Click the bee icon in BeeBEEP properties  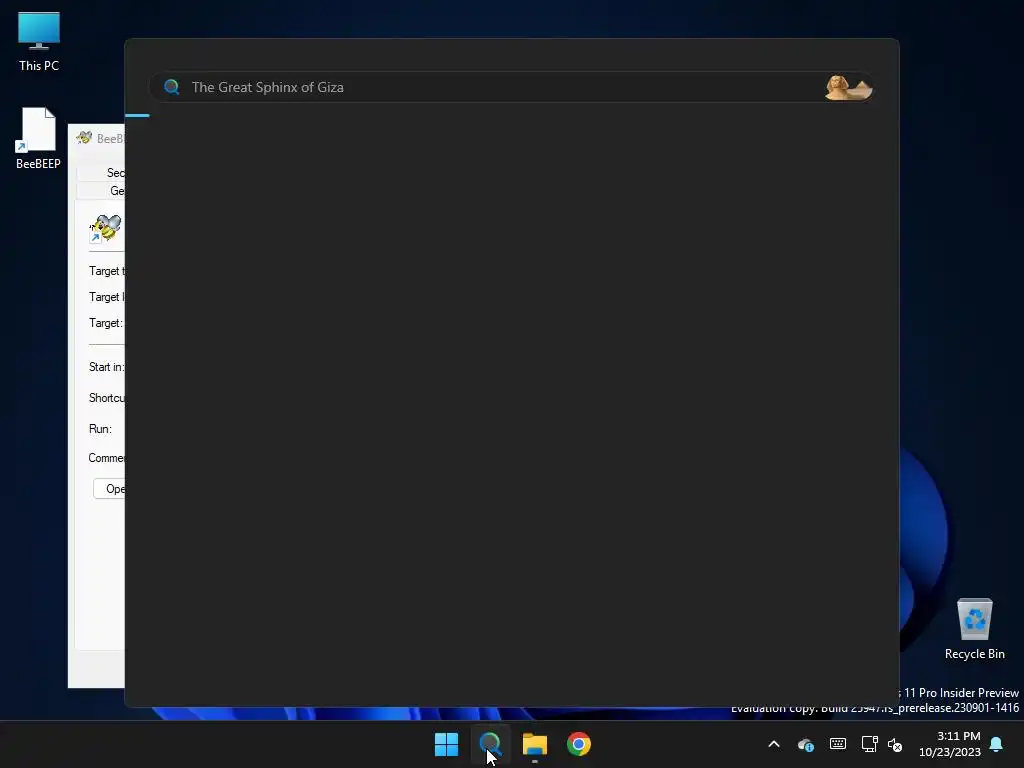[106, 229]
